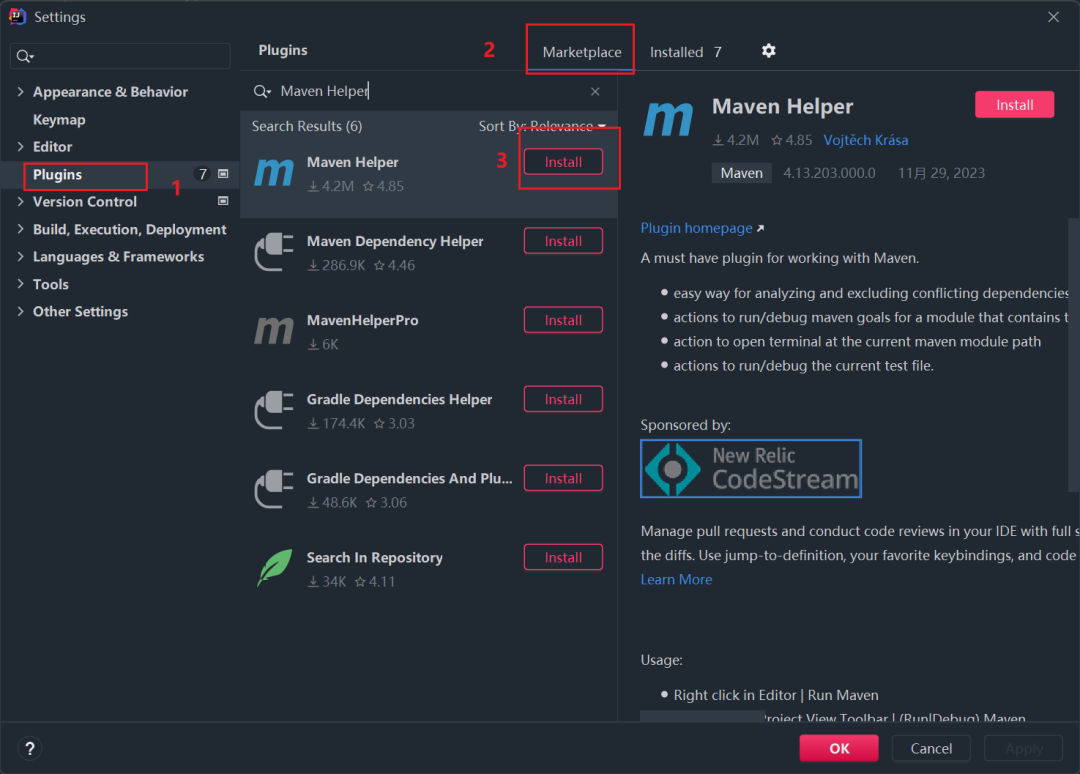The image size is (1080, 774).
Task: Click the Cancel button
Action: [x=931, y=749]
